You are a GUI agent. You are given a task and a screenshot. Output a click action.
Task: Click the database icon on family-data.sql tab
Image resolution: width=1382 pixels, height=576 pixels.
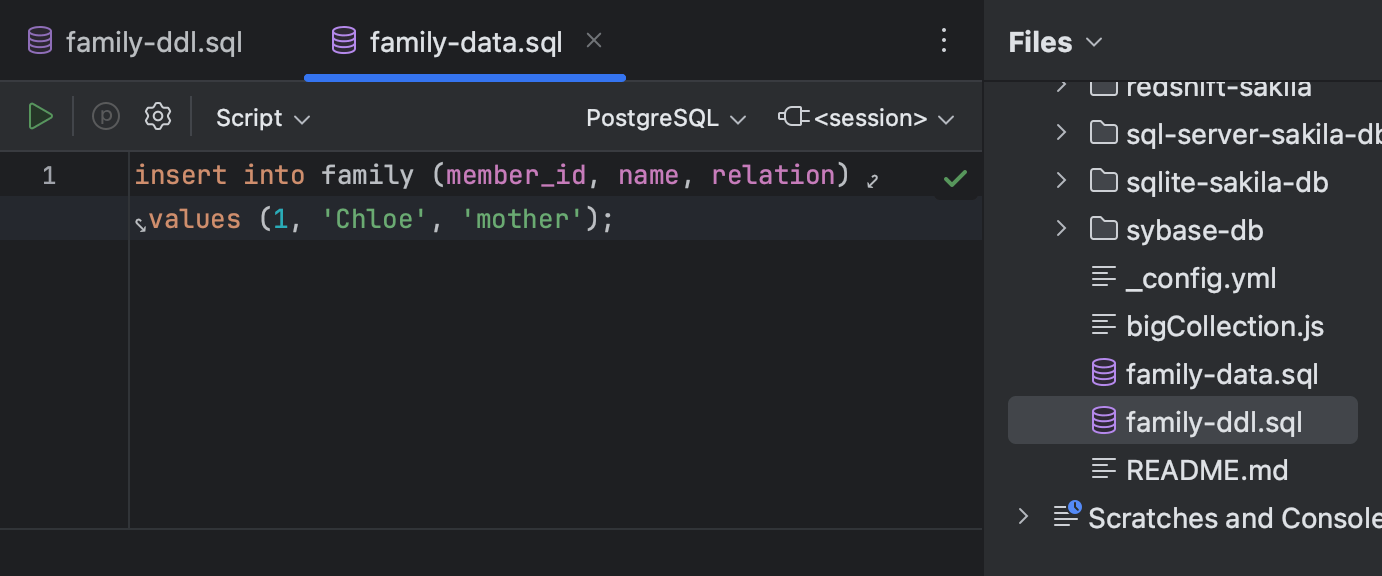coord(344,40)
